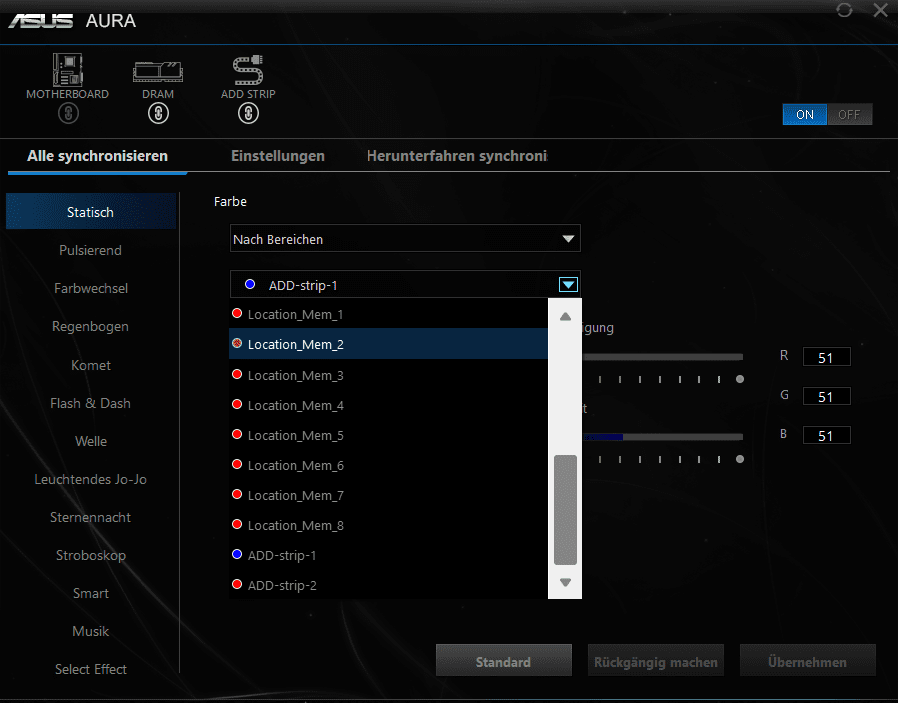This screenshot has width=898, height=704.
Task: Choose Location_Mem_2 from the list
Action: [388, 344]
